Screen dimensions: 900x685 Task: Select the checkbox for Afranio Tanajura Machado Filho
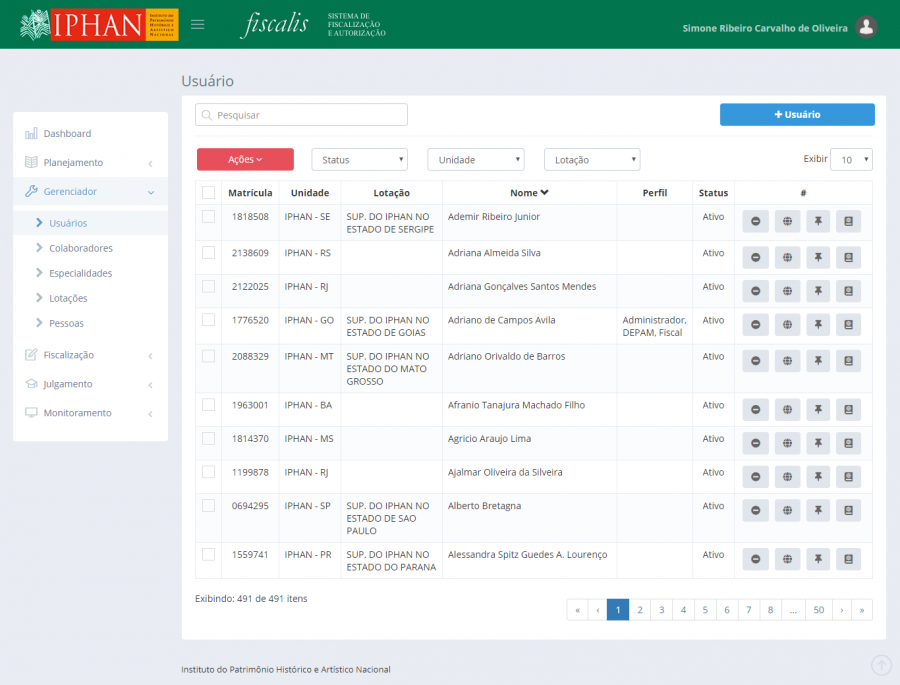point(208,405)
